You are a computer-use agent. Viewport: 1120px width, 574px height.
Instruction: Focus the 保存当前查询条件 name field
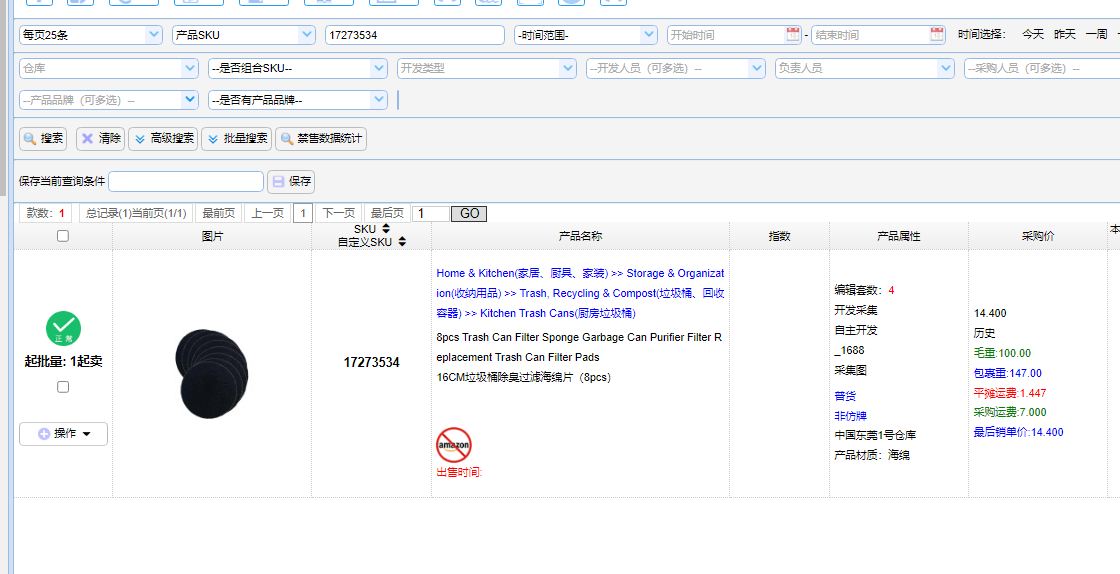[x=186, y=181]
